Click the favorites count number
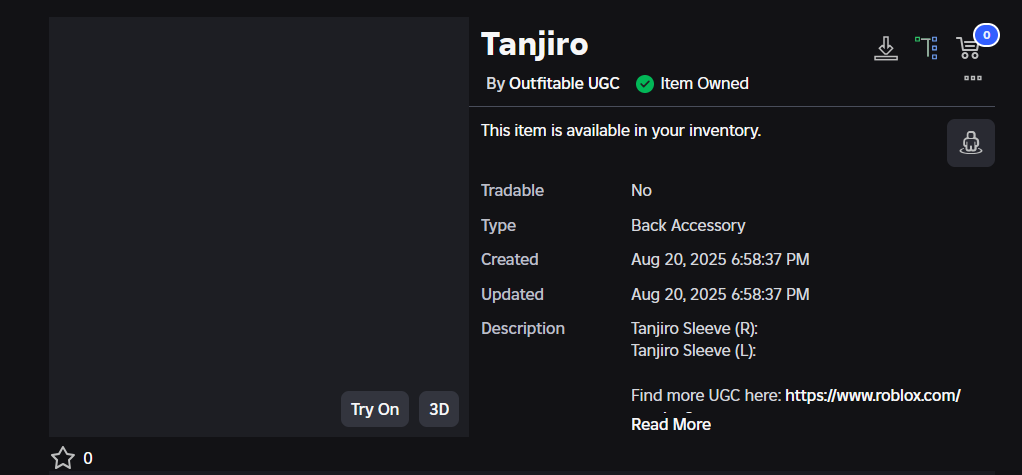Image resolution: width=1022 pixels, height=475 pixels. (x=88, y=459)
